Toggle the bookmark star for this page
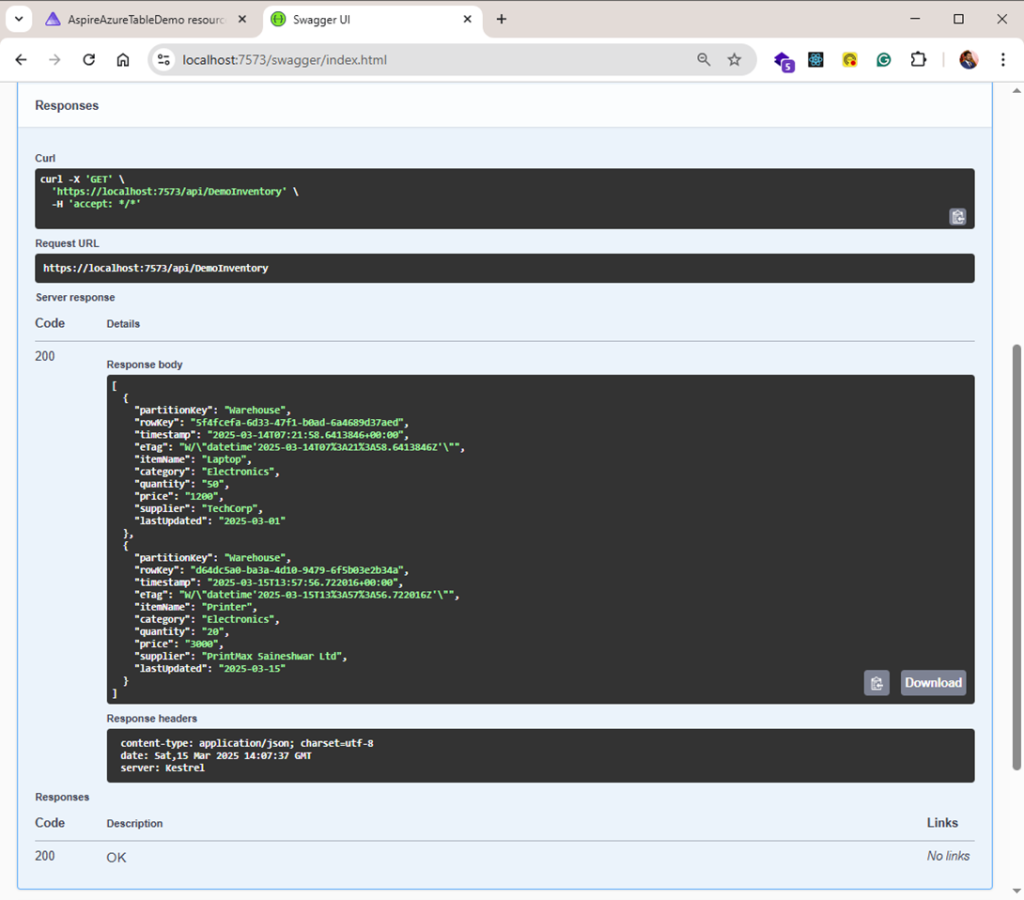This screenshot has width=1024, height=900. pos(736,59)
